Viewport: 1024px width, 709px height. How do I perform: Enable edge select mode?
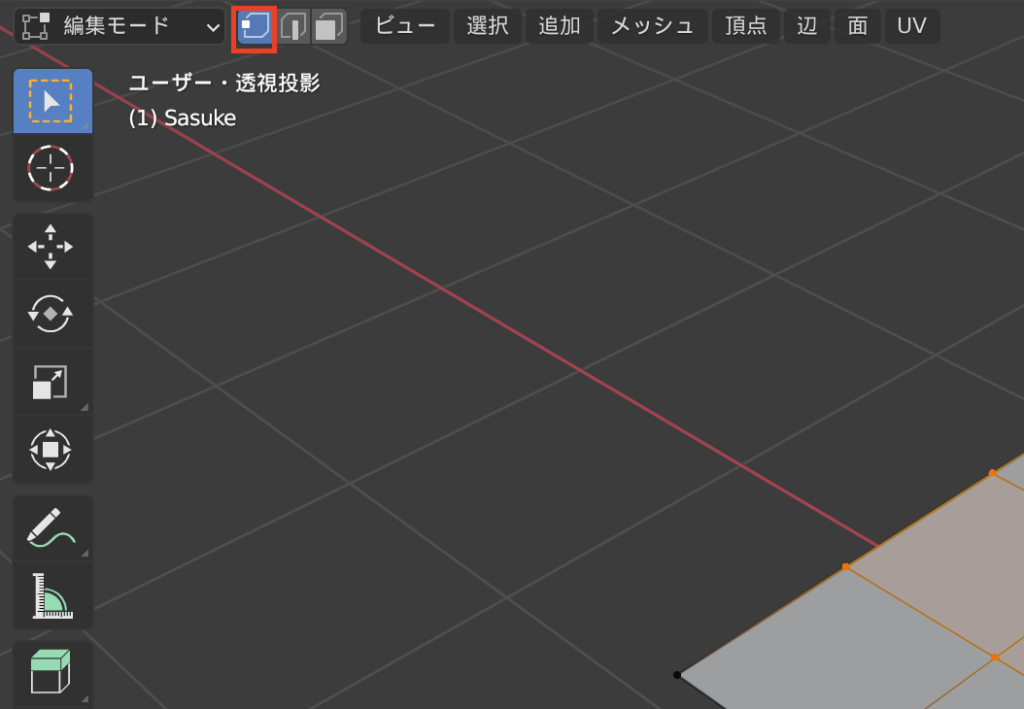(293, 27)
